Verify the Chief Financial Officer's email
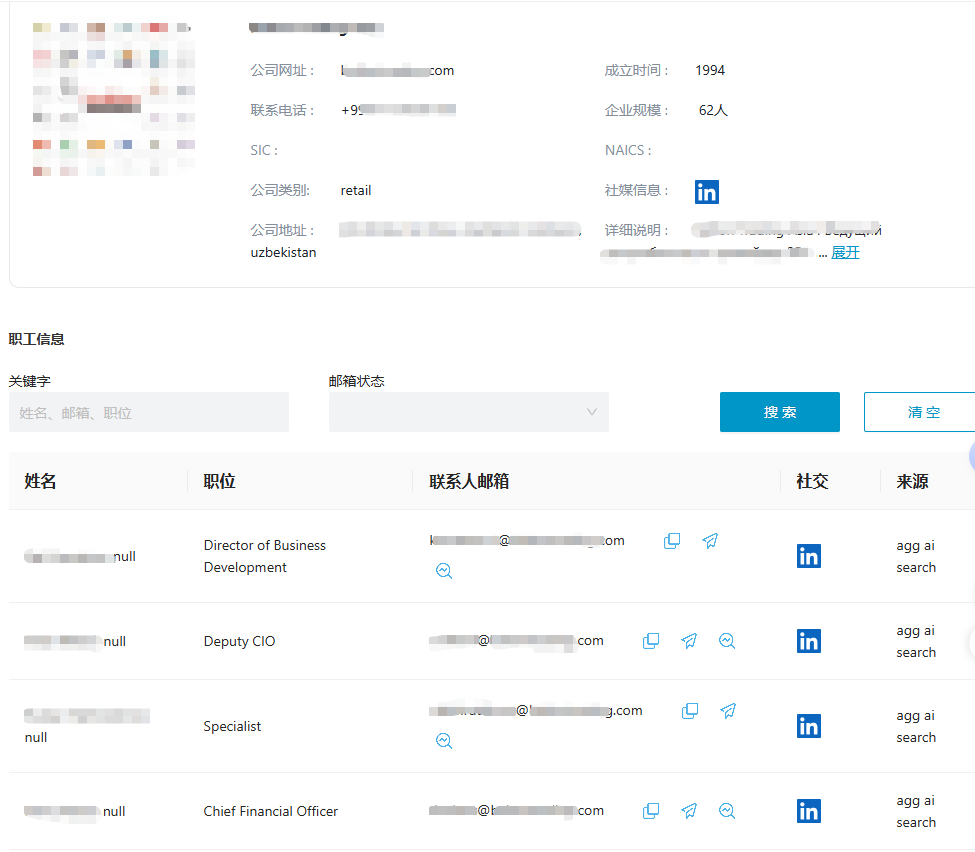The height and width of the screenshot is (852, 975). click(x=727, y=811)
